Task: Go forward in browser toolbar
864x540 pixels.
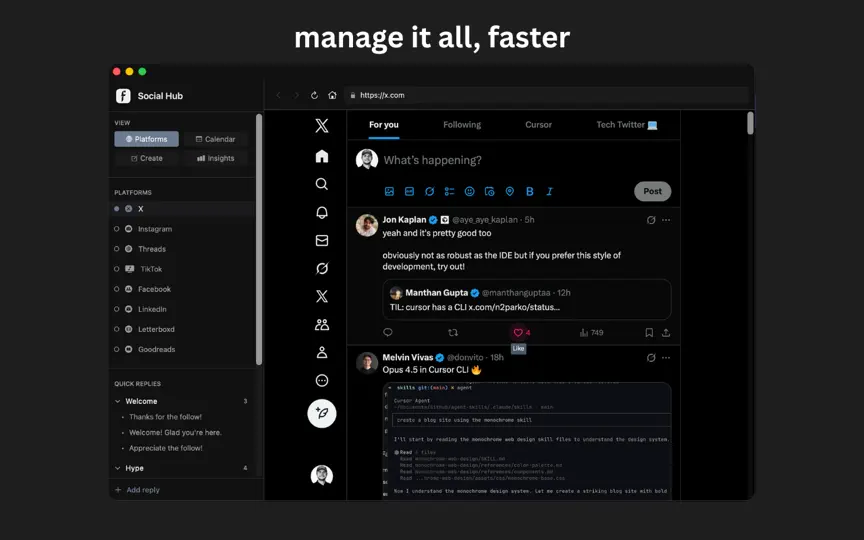Action: (x=296, y=95)
